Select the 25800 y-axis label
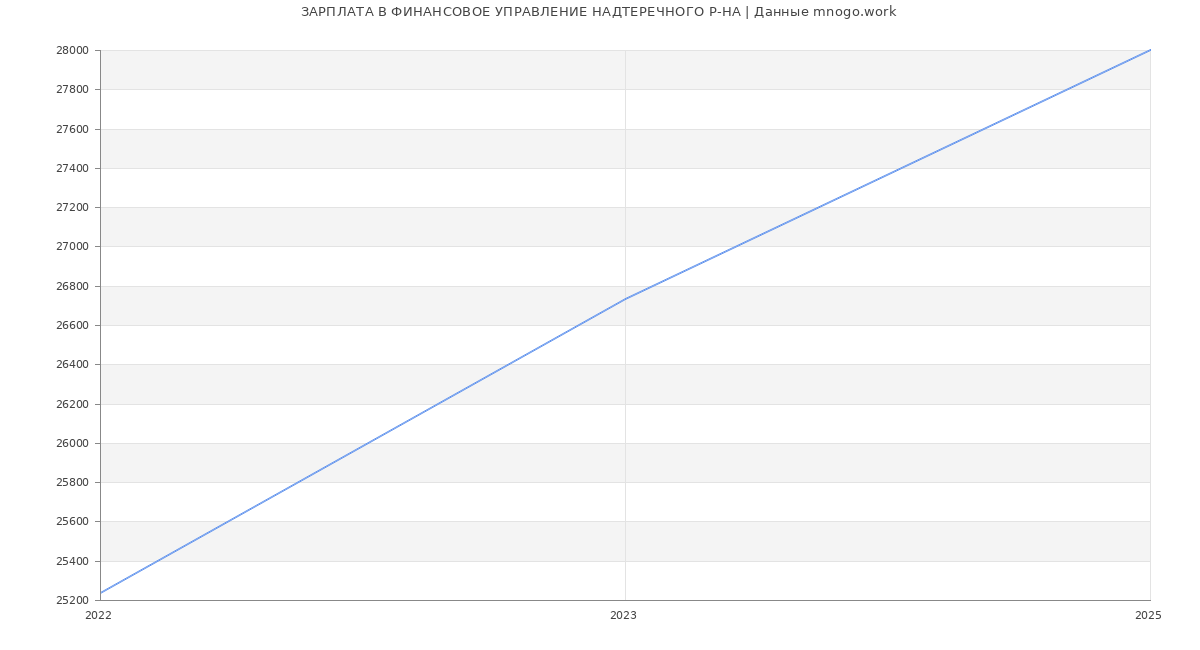1200x650 pixels. pyautogui.click(x=72, y=482)
